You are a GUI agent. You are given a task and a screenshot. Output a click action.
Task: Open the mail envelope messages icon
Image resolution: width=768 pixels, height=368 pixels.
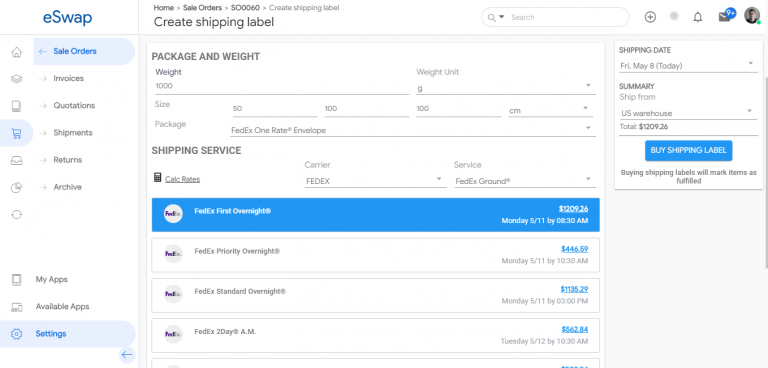724,17
